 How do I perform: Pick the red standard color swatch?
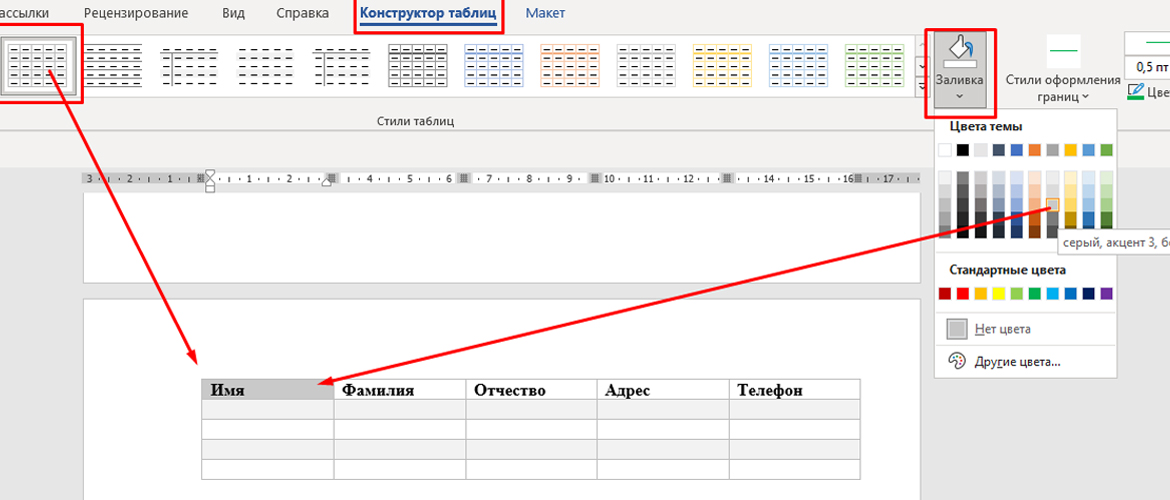point(962,294)
